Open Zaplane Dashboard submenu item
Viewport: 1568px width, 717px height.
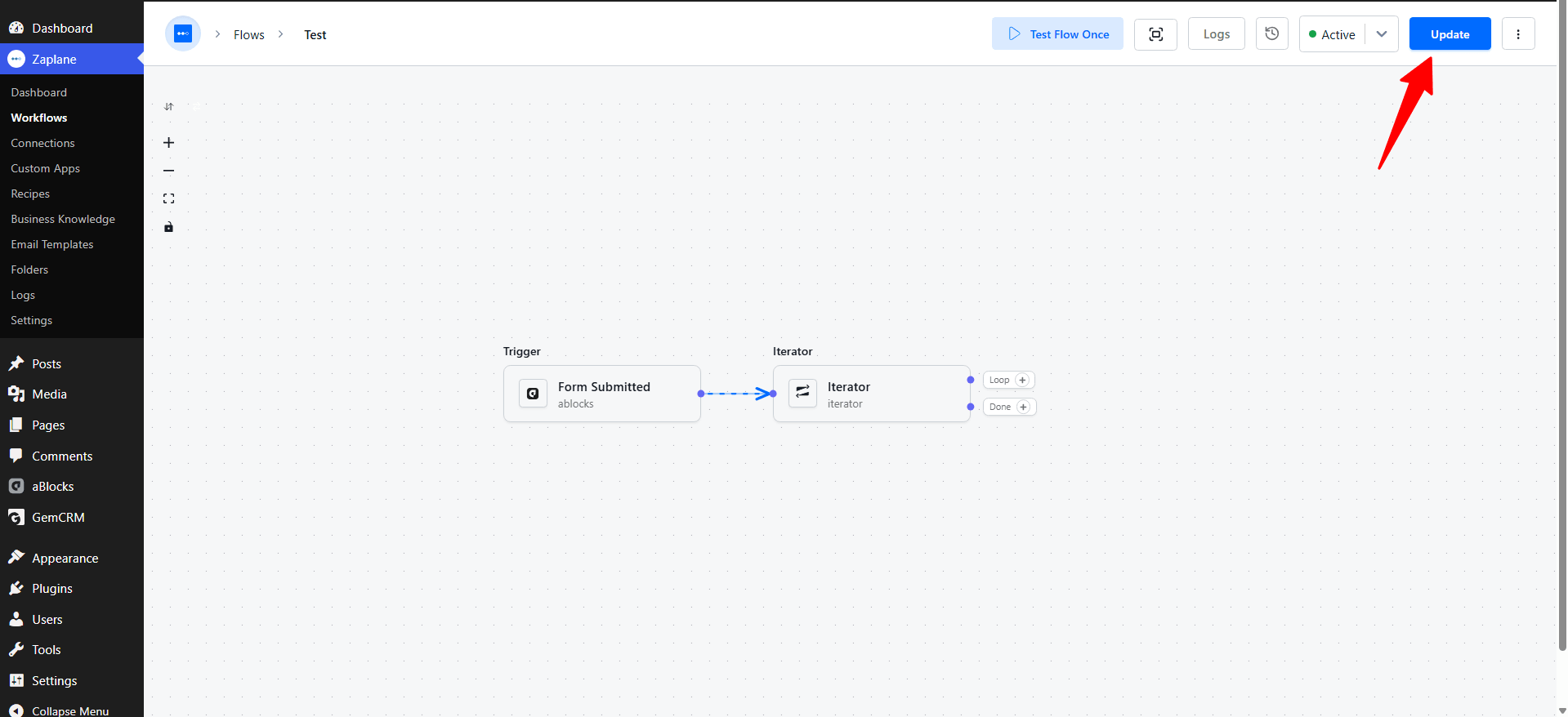(72, 92)
